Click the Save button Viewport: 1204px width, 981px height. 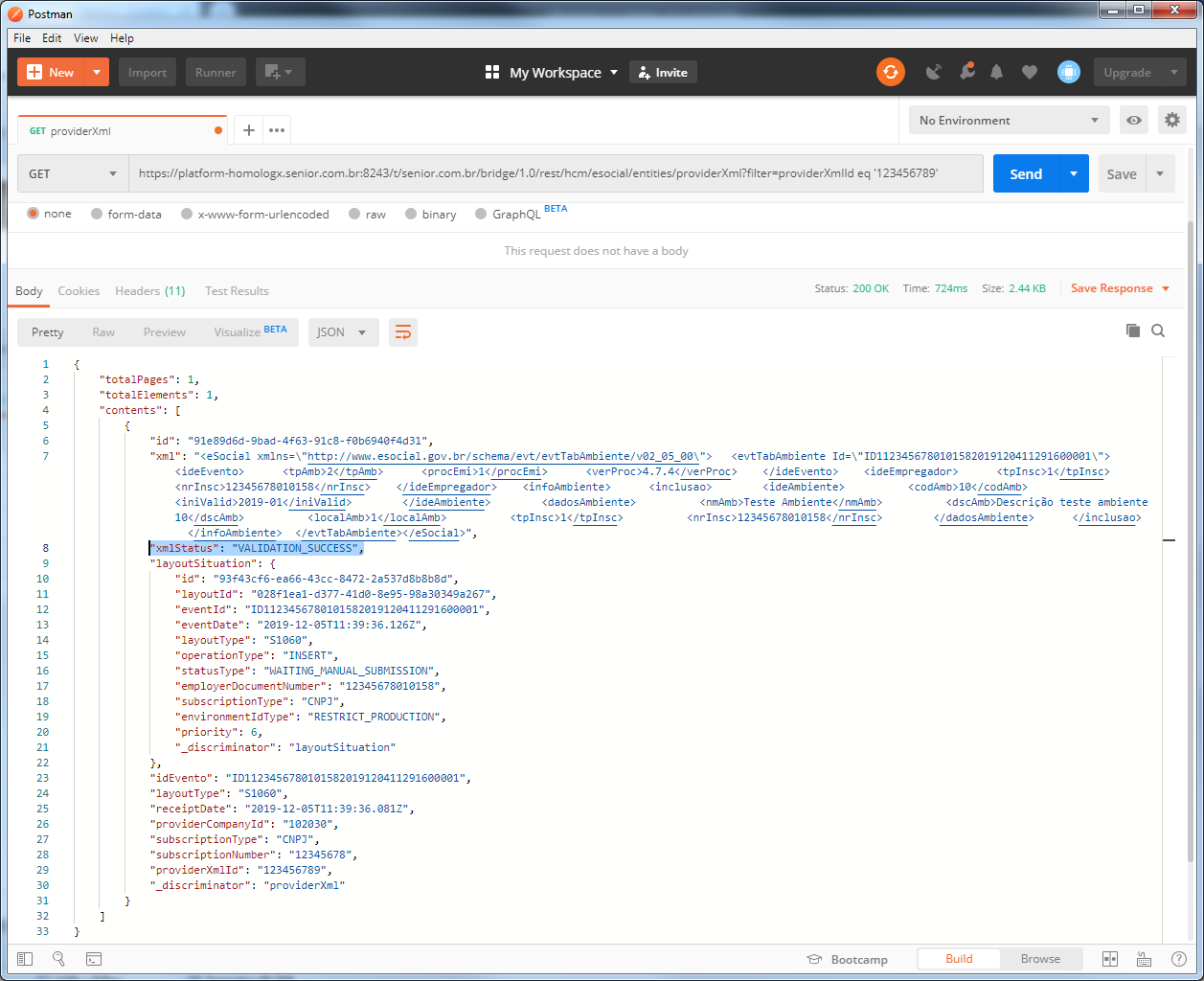1122,173
